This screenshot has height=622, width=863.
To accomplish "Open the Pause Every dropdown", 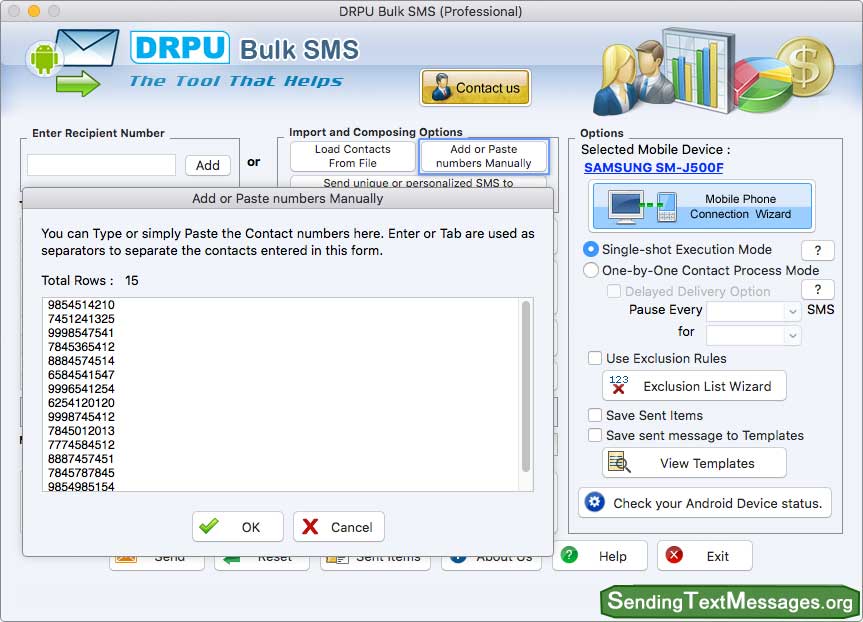I will [754, 312].
